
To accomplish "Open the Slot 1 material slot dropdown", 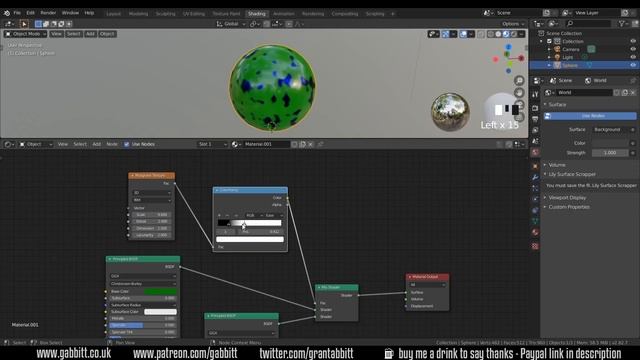I will (x=212, y=144).
